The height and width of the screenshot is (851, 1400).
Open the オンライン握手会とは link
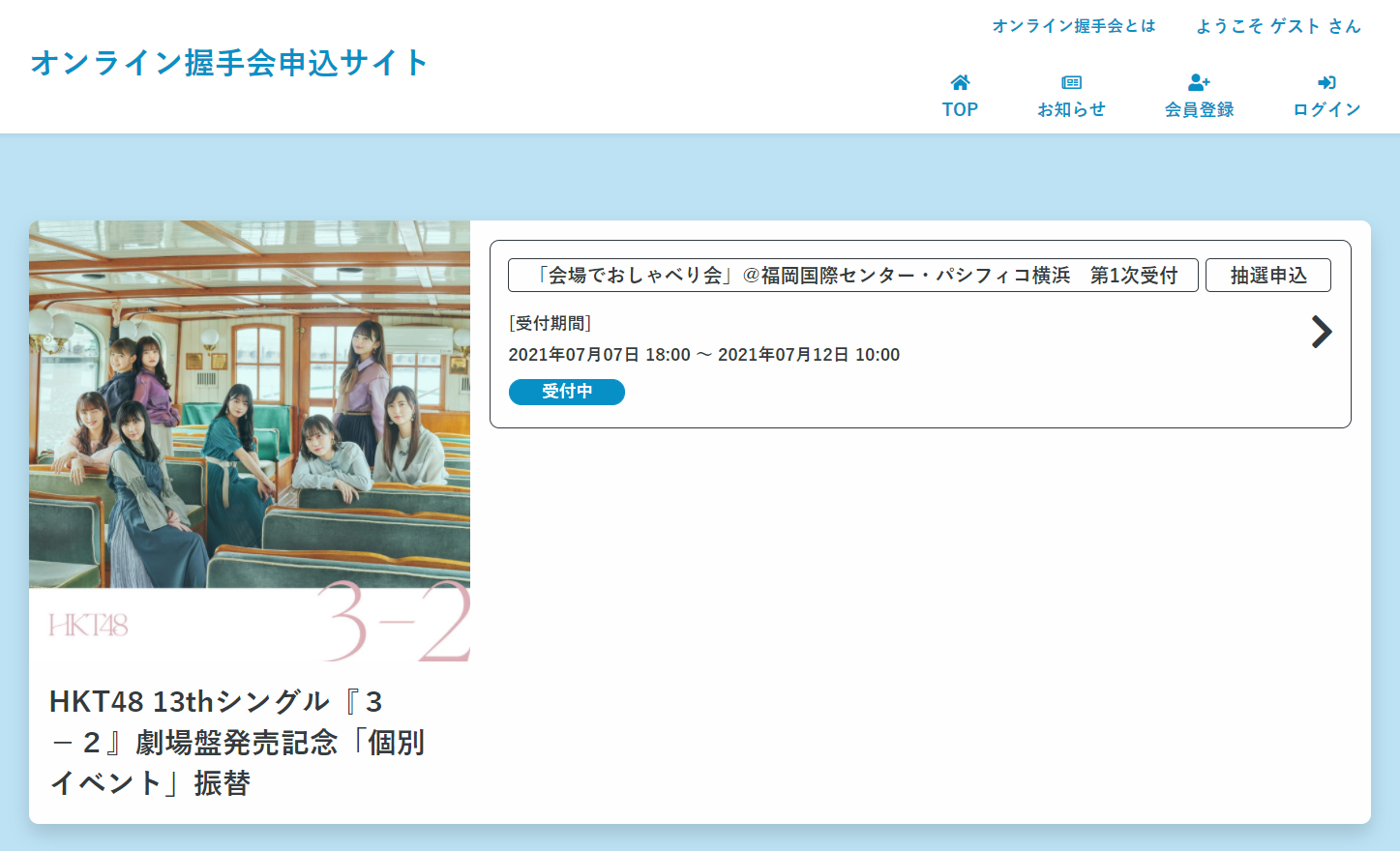coord(1074,26)
